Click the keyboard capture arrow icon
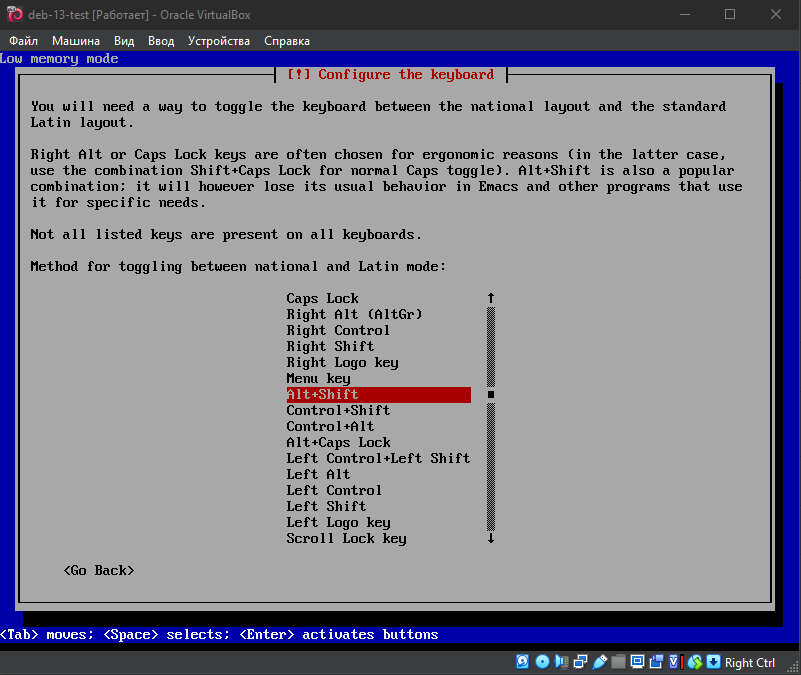 (x=713, y=662)
